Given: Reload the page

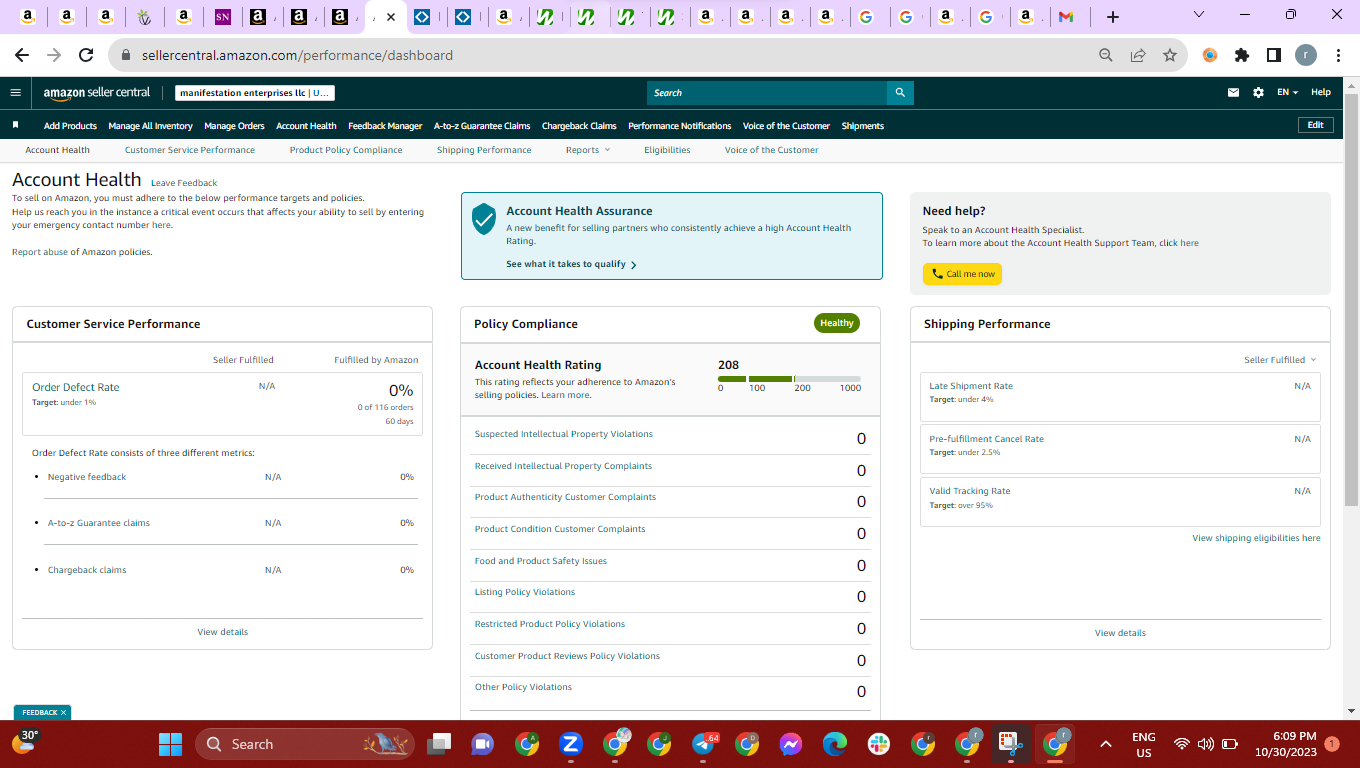Looking at the screenshot, I should tap(86, 55).
